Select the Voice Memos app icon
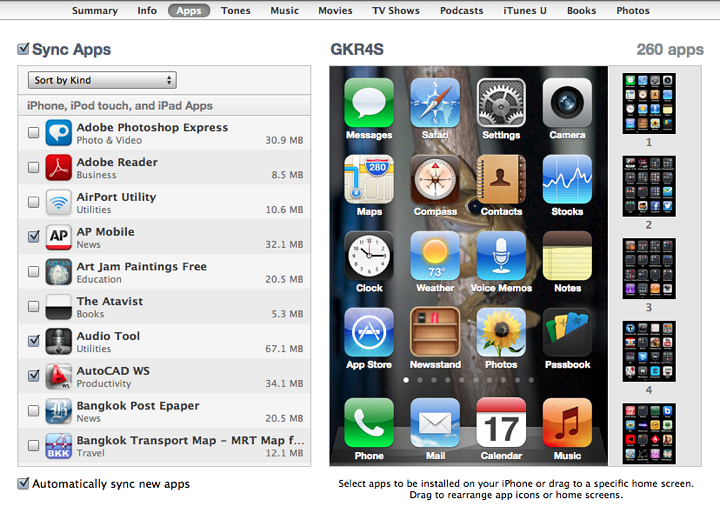 click(x=501, y=256)
